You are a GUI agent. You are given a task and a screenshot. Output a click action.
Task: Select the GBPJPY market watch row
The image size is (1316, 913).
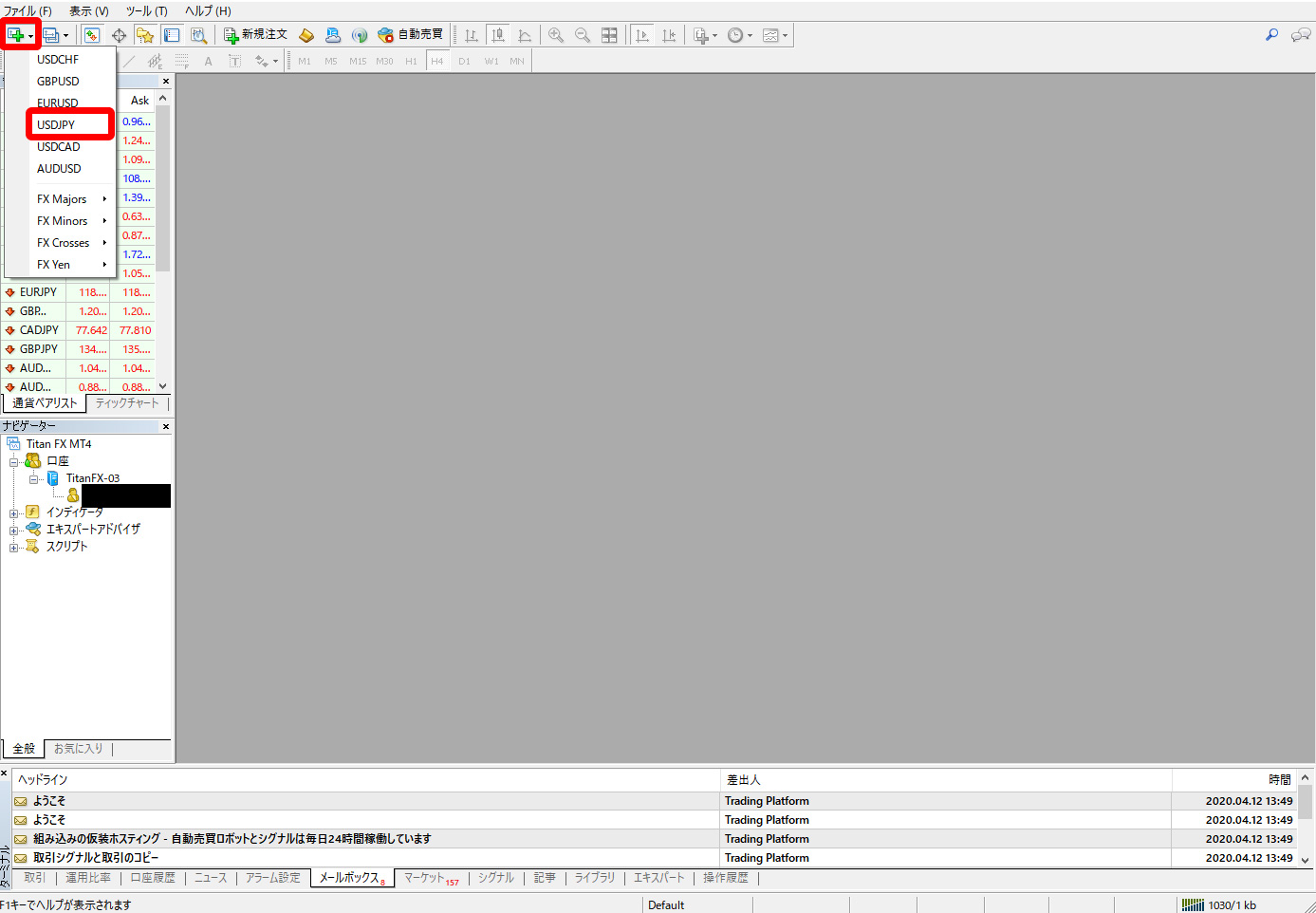point(78,349)
